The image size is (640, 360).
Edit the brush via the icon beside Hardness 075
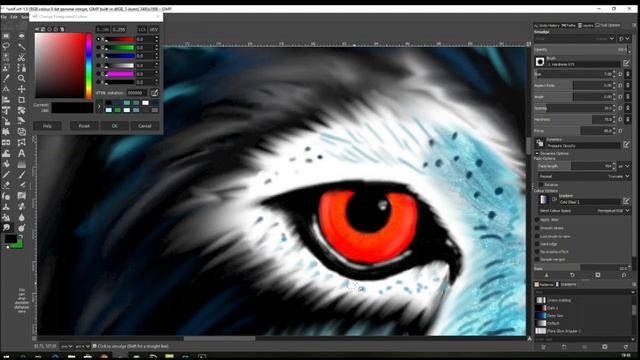(627, 62)
